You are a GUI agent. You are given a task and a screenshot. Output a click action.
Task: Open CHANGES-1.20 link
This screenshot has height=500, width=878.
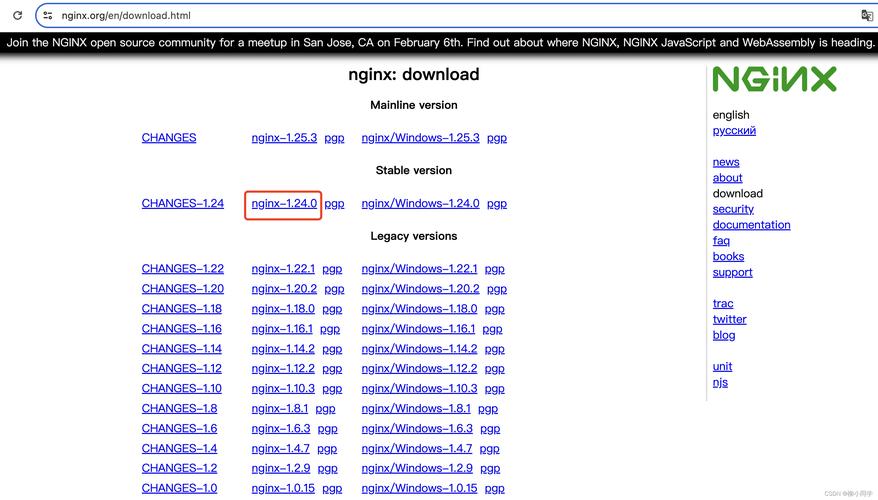coord(183,289)
